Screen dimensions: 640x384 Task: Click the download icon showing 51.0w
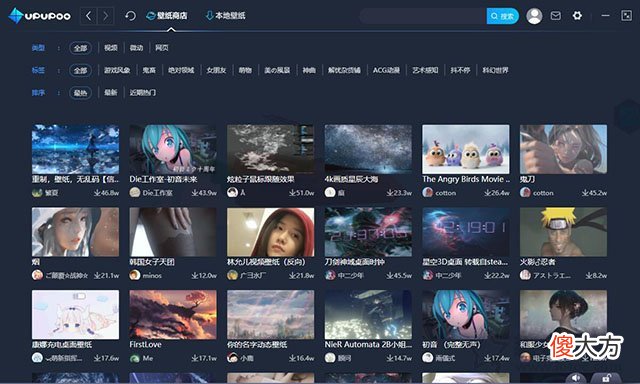[x=292, y=193]
